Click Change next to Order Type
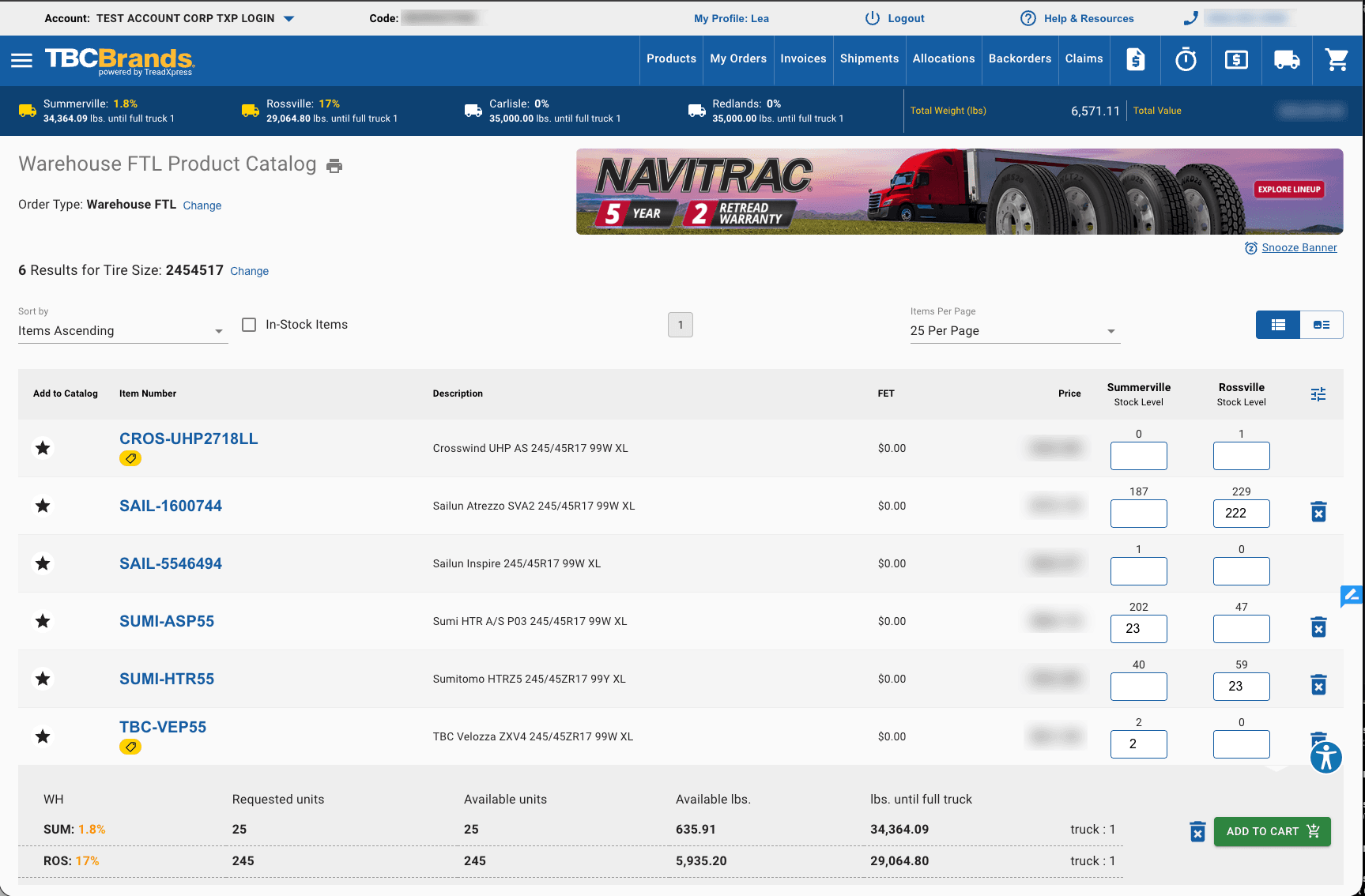 pyautogui.click(x=202, y=205)
